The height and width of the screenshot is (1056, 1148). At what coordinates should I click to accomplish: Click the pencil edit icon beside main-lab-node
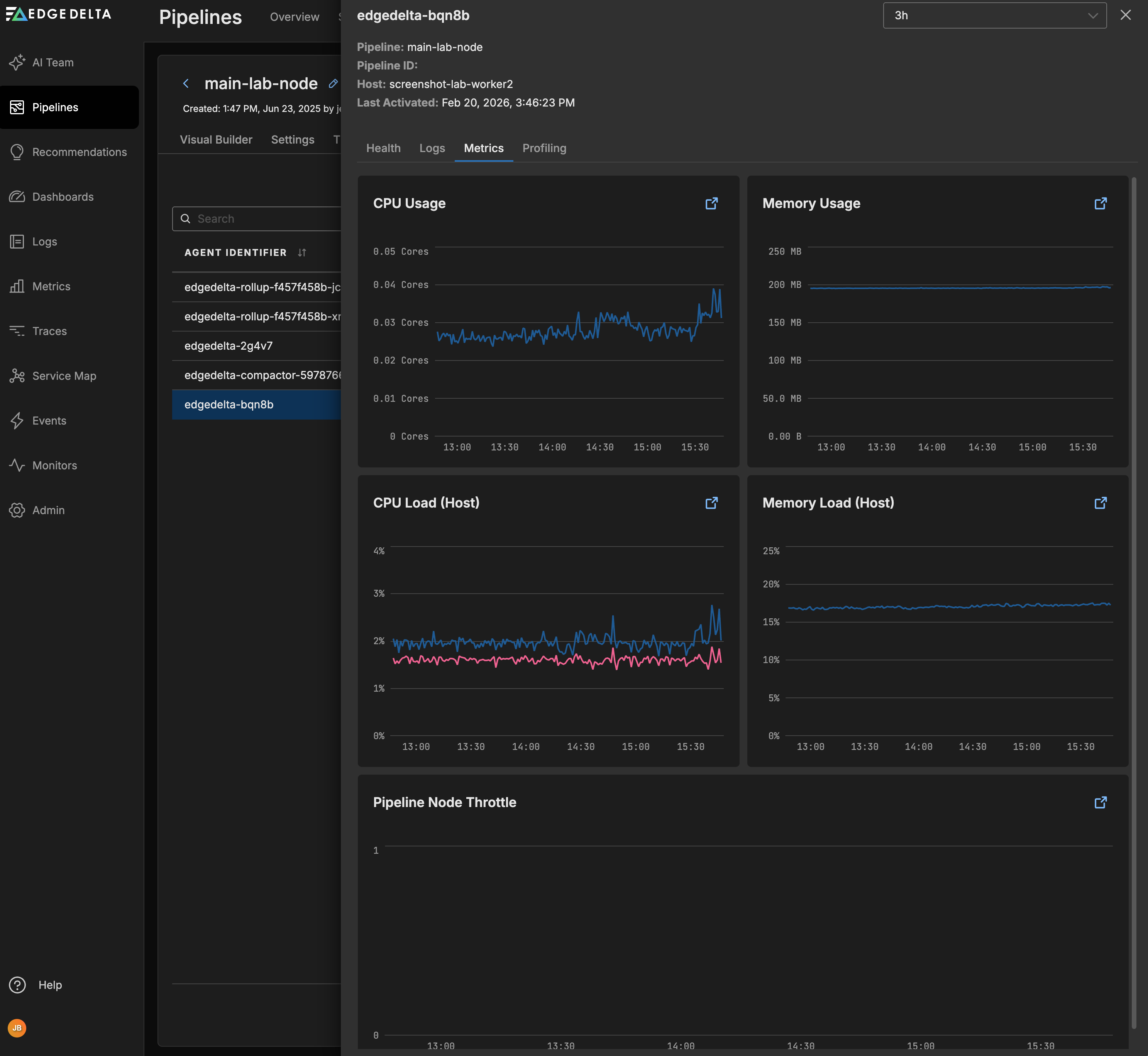tap(333, 83)
